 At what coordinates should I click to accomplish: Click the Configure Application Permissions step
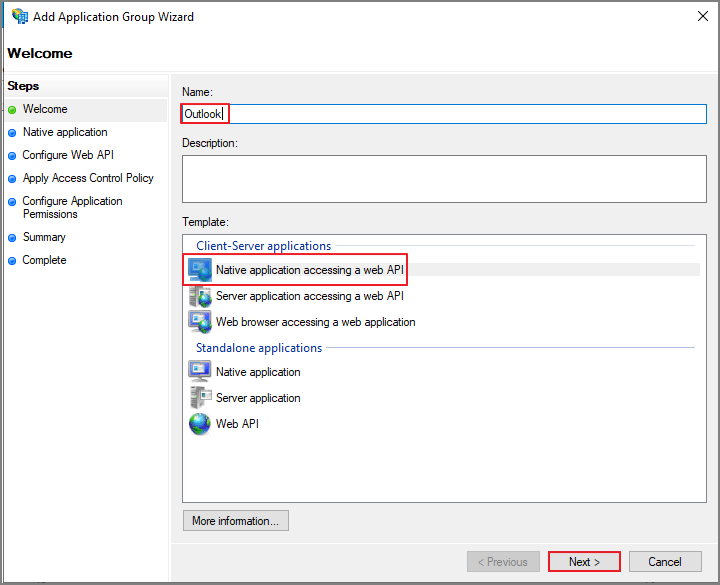pos(73,208)
